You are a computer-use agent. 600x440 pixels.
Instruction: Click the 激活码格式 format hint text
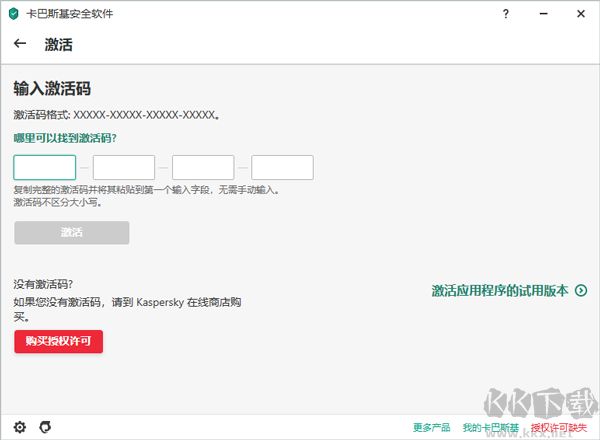117,115
